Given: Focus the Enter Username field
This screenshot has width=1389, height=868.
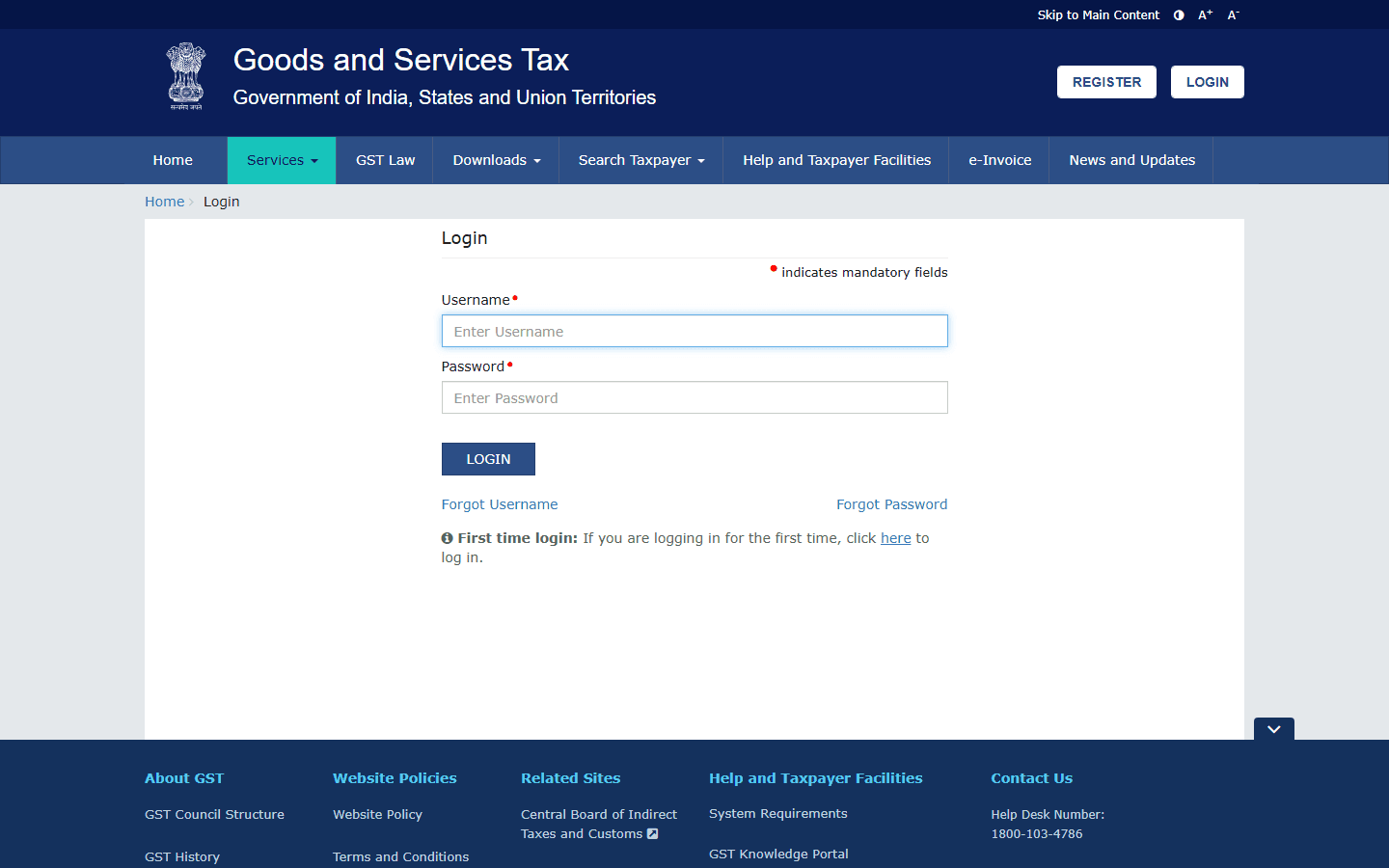Looking at the screenshot, I should tap(694, 331).
